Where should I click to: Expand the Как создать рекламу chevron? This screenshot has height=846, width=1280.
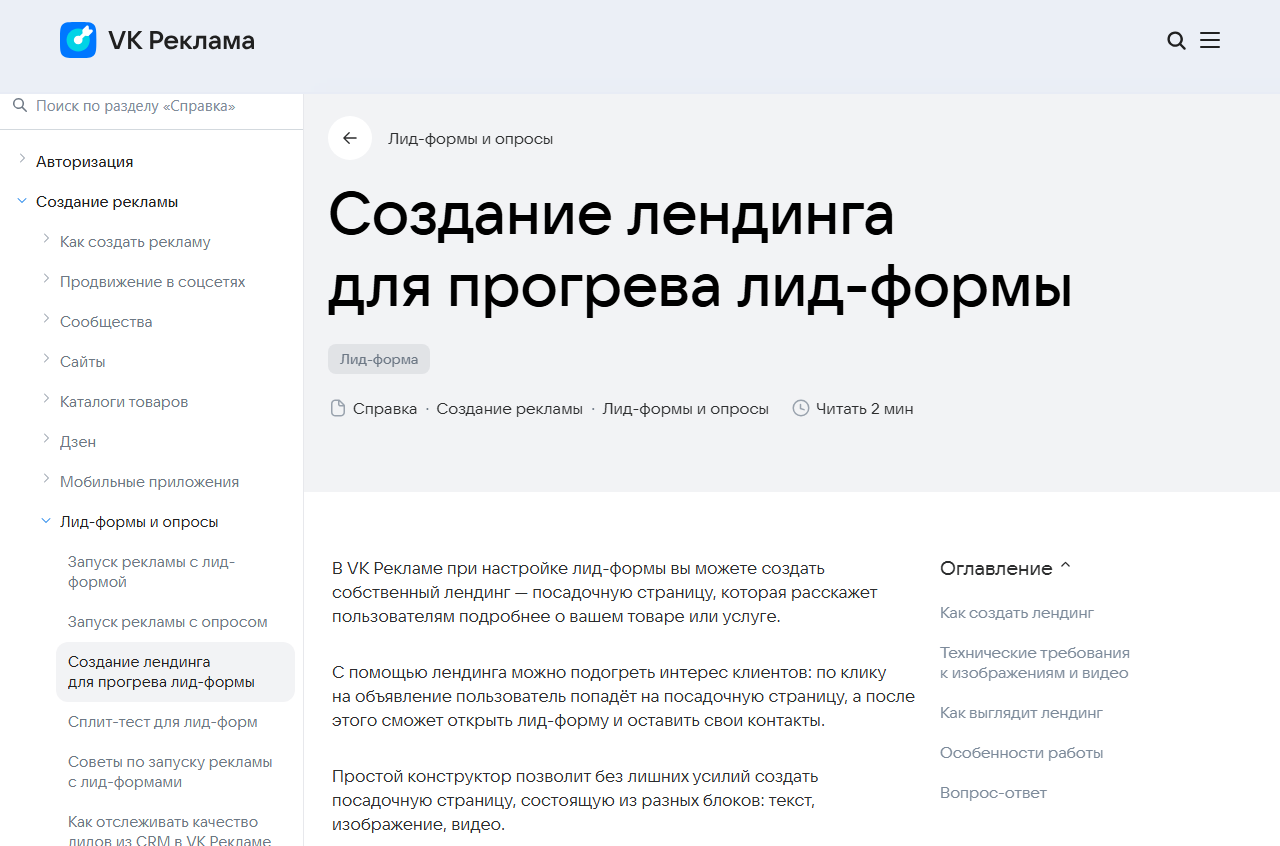tap(46, 238)
